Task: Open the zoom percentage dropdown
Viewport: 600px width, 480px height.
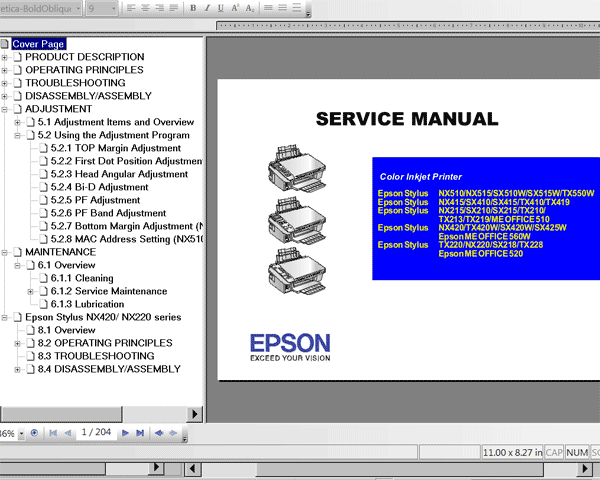Action: coord(21,434)
